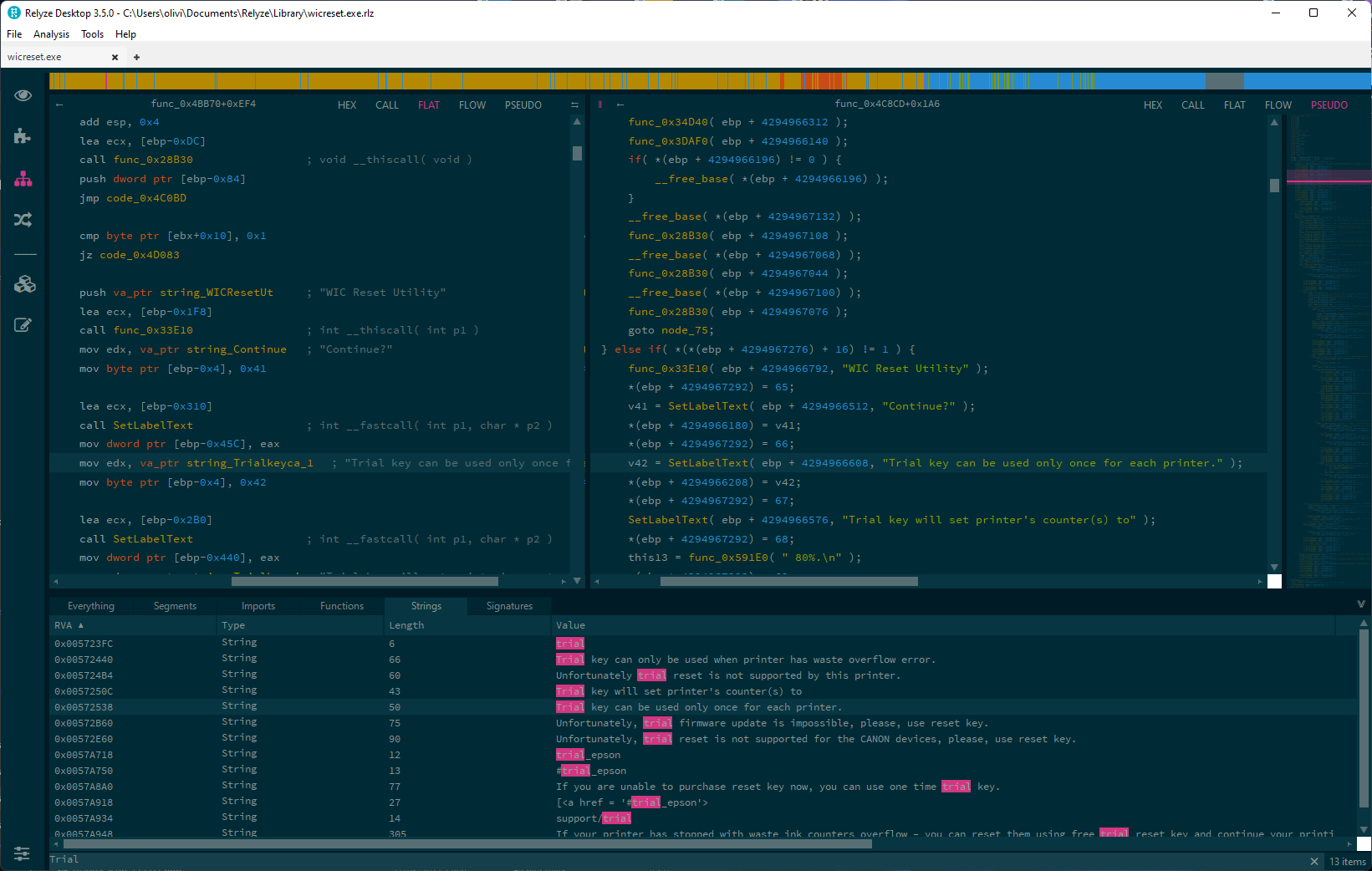The image size is (1372, 871).
Task: Clear the Trial search filter
Action: (x=1313, y=861)
